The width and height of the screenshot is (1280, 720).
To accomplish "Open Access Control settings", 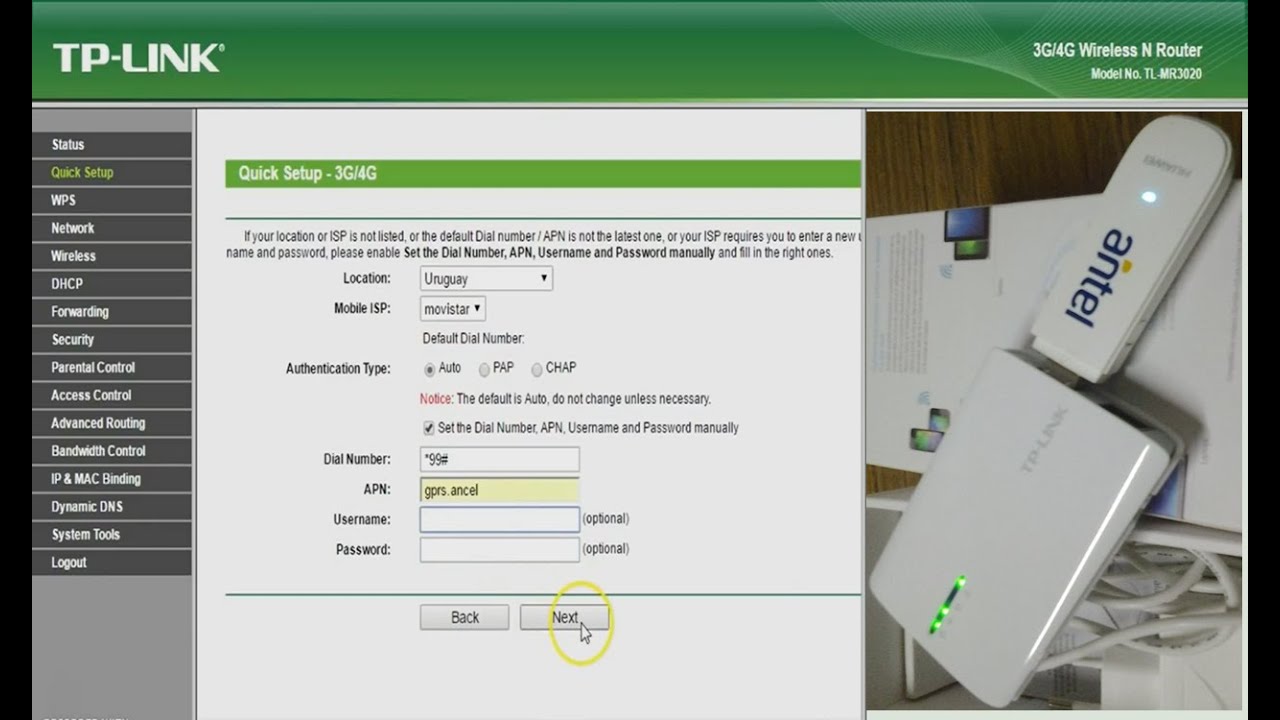I will [x=111, y=395].
